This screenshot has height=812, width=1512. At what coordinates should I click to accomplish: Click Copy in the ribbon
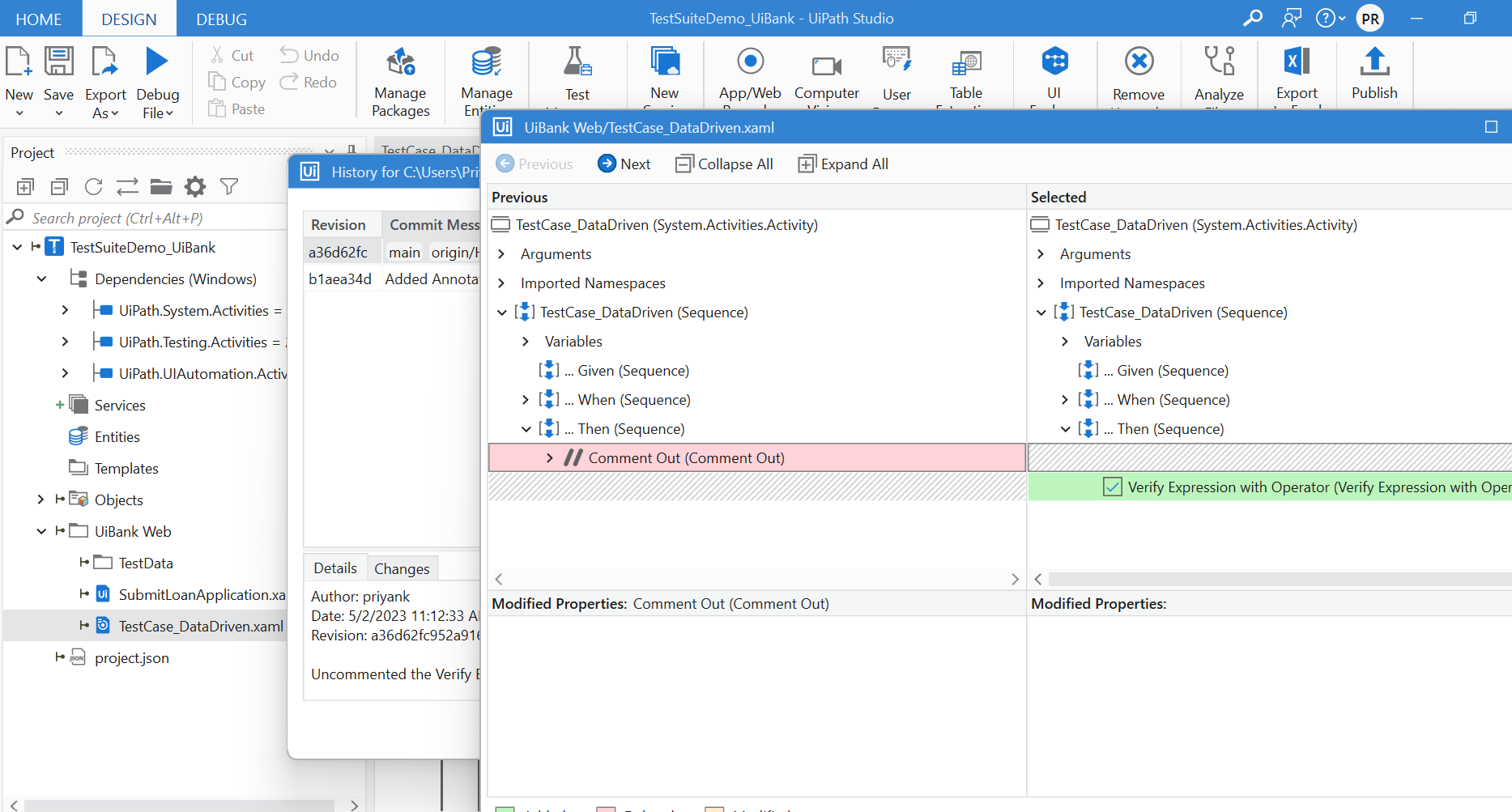(x=236, y=82)
